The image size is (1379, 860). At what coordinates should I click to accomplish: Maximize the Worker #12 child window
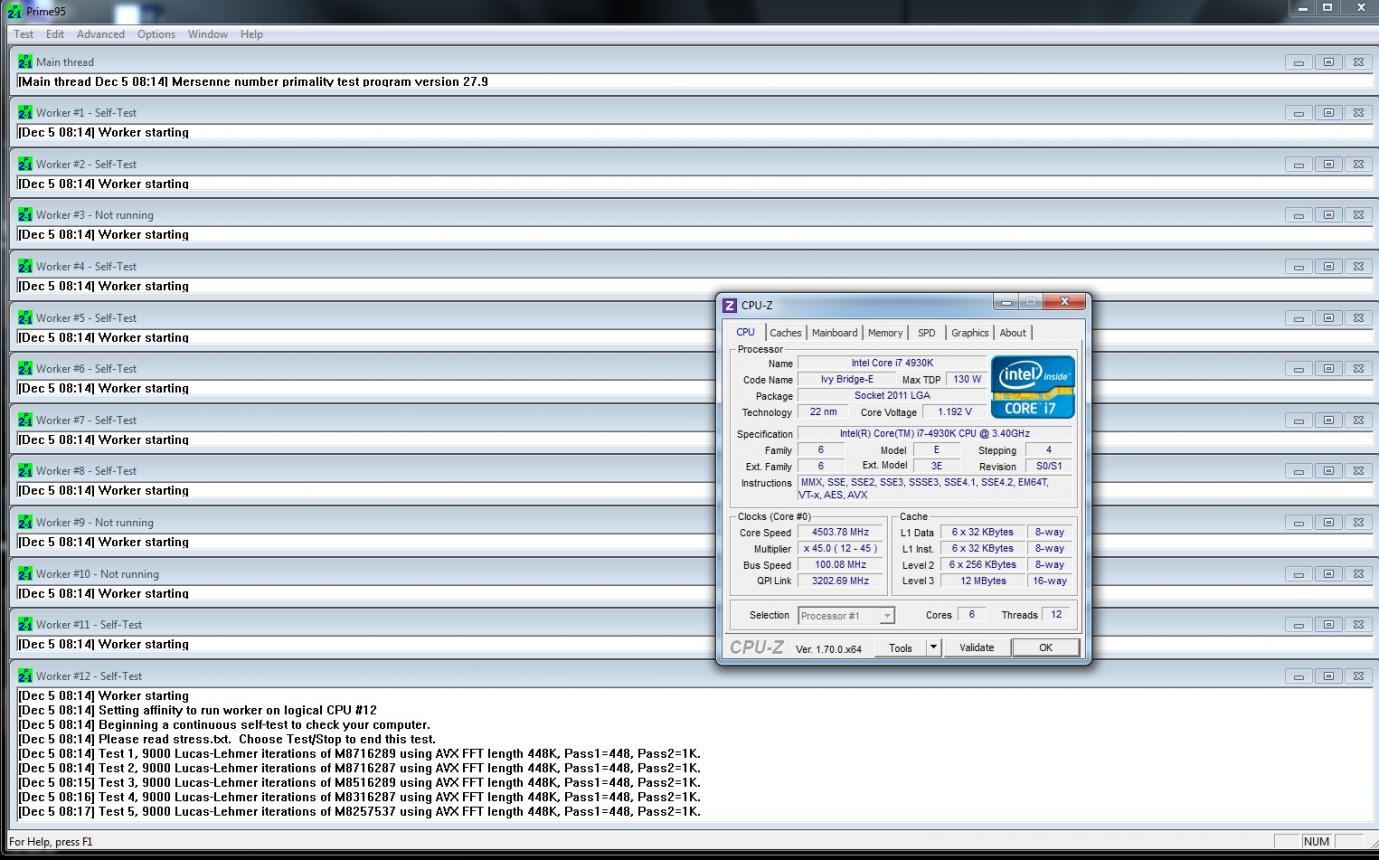pyautogui.click(x=1328, y=676)
